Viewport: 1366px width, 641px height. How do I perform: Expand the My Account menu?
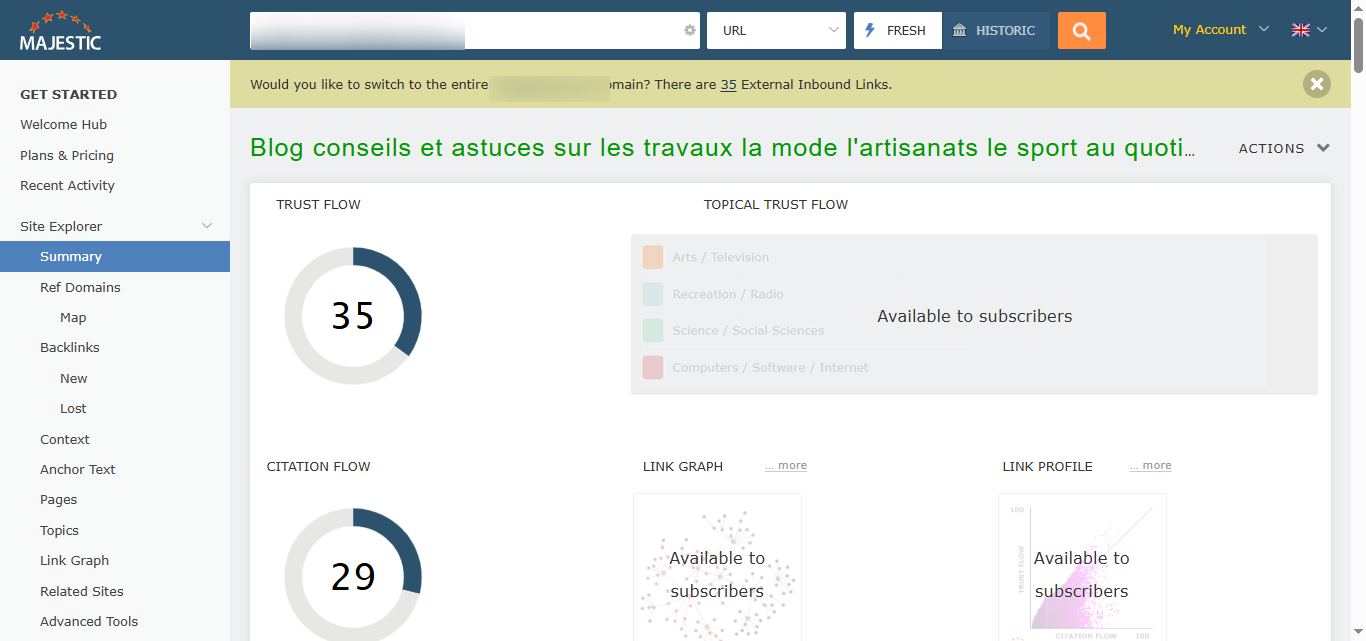[1220, 30]
